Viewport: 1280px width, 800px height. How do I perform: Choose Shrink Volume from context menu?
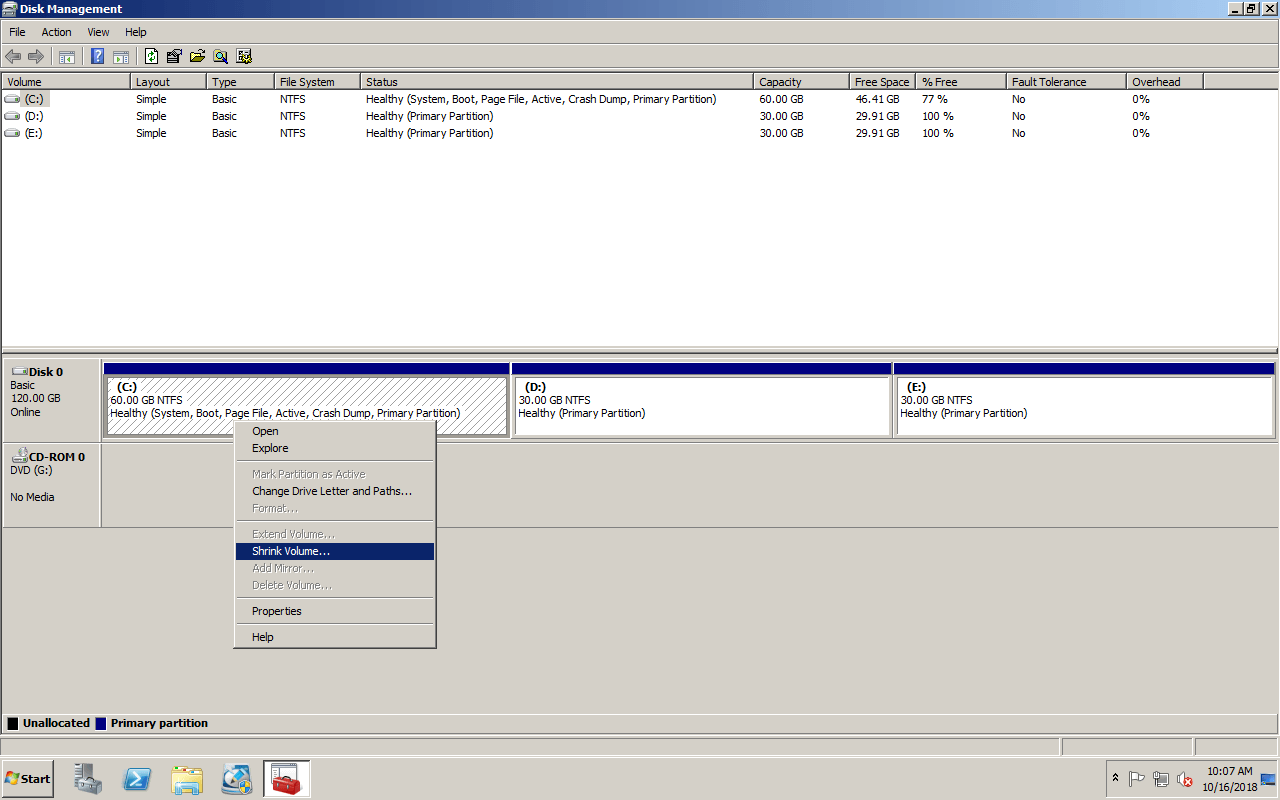point(291,551)
